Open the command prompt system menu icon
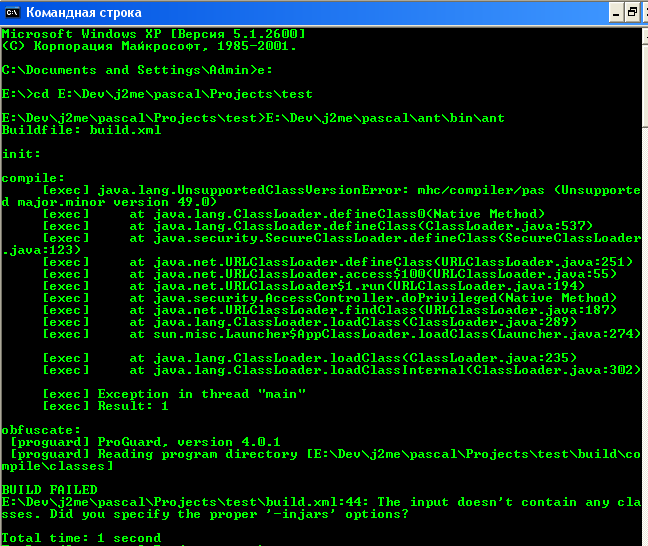 pos(13,13)
